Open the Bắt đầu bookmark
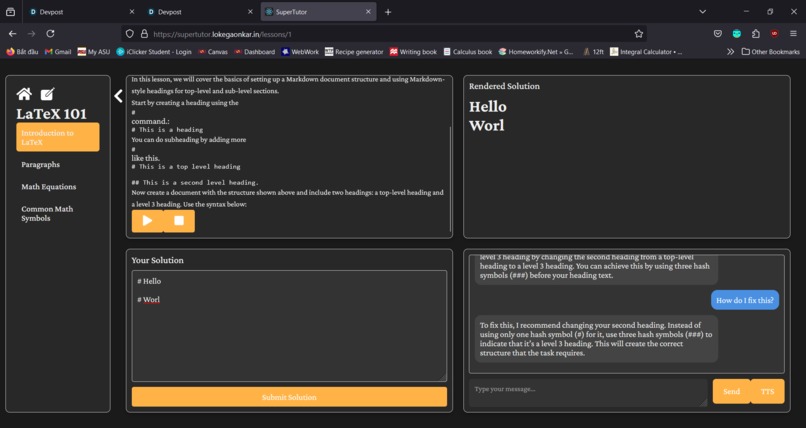The height and width of the screenshot is (428, 806). tap(23, 52)
